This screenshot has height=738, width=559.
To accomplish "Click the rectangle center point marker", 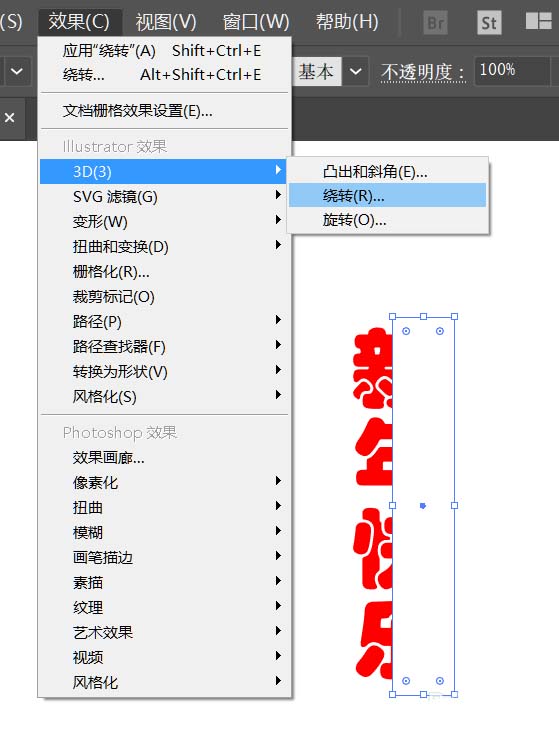I will pyautogui.click(x=423, y=505).
